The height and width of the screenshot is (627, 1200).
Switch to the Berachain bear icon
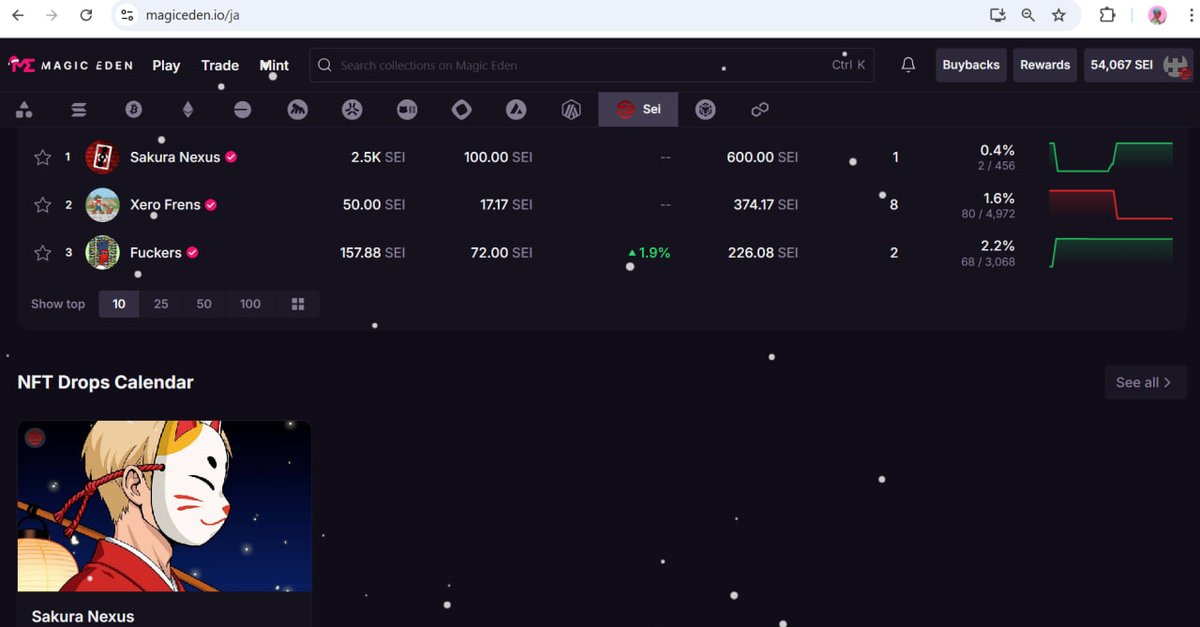click(x=297, y=110)
